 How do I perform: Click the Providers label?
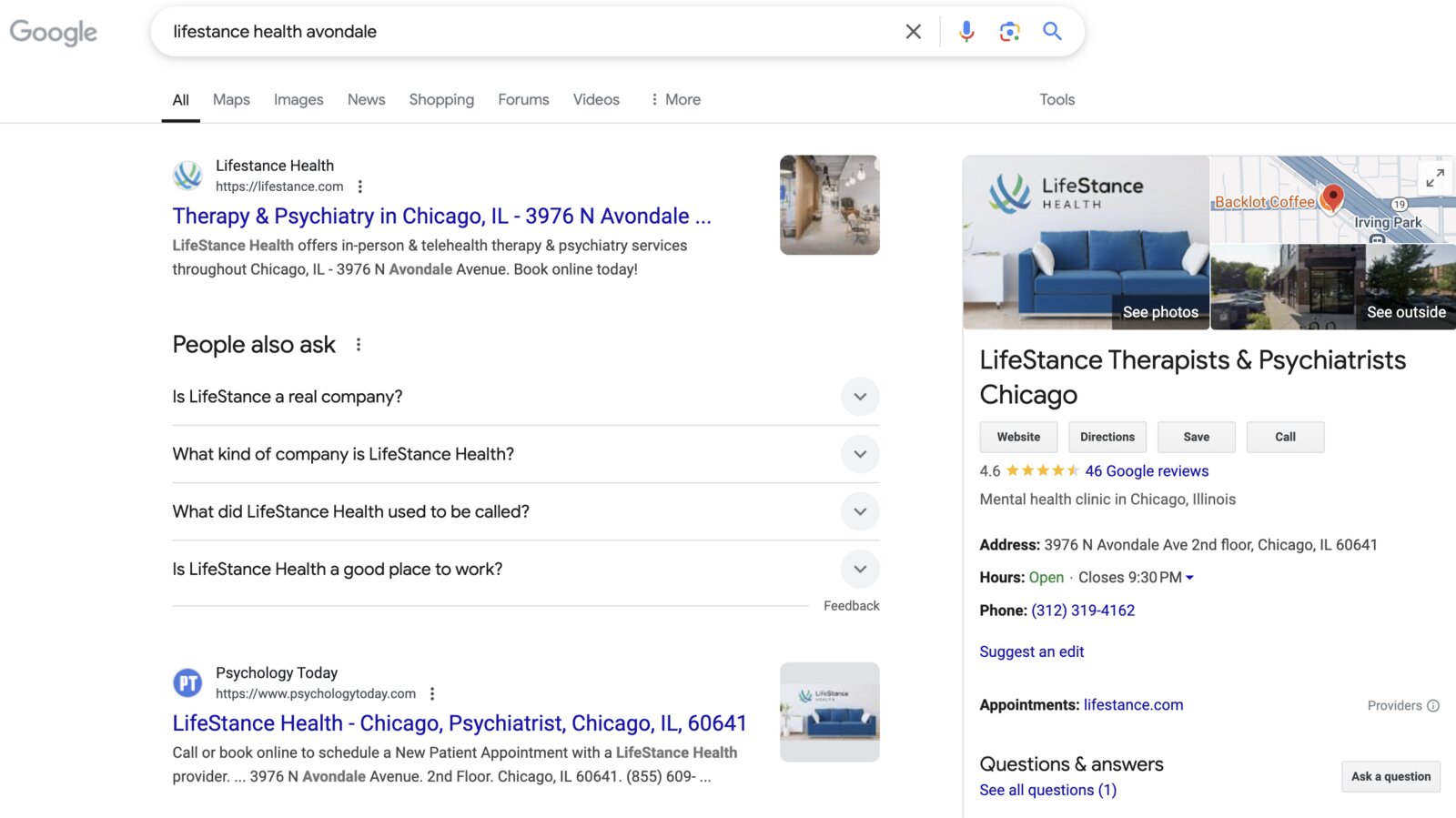point(1394,706)
